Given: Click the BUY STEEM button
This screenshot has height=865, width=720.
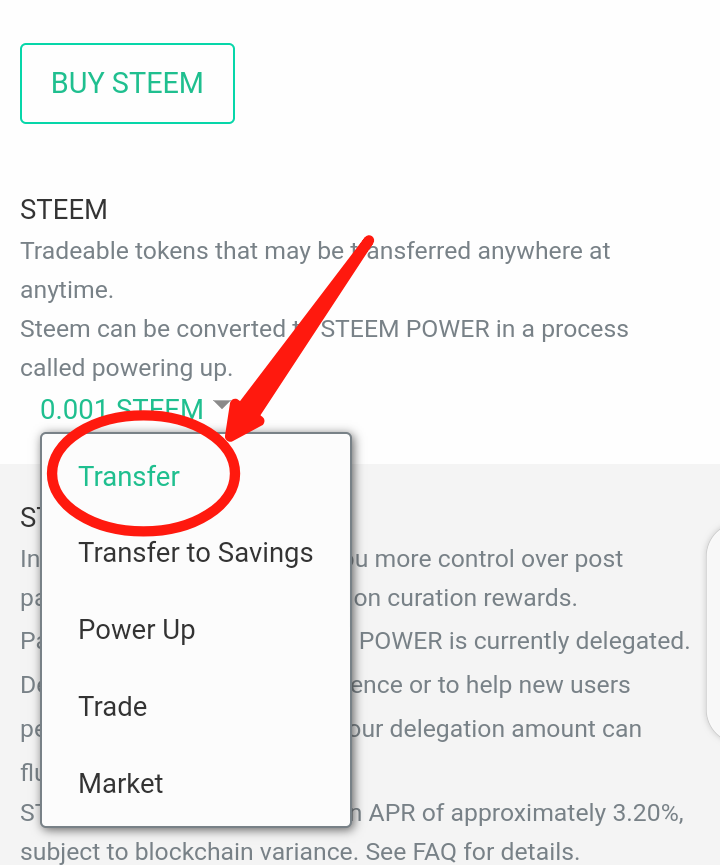Looking at the screenshot, I should 127,83.
